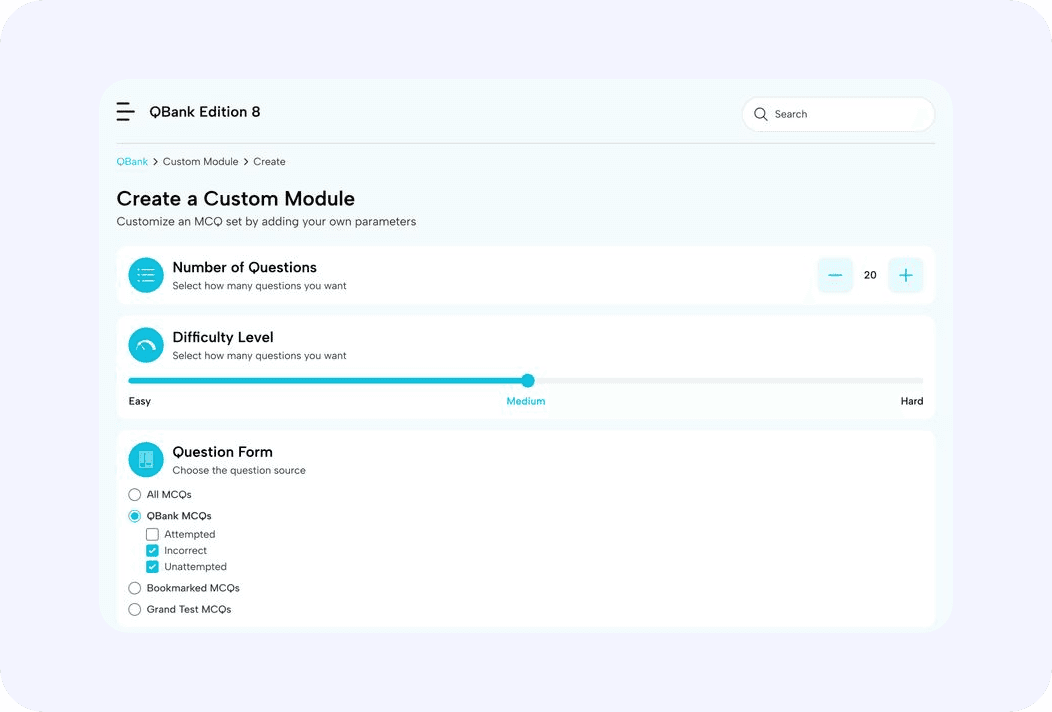Screen dimensions: 1052x712
Task: Click the Number of Questions heading
Action: tap(244, 267)
